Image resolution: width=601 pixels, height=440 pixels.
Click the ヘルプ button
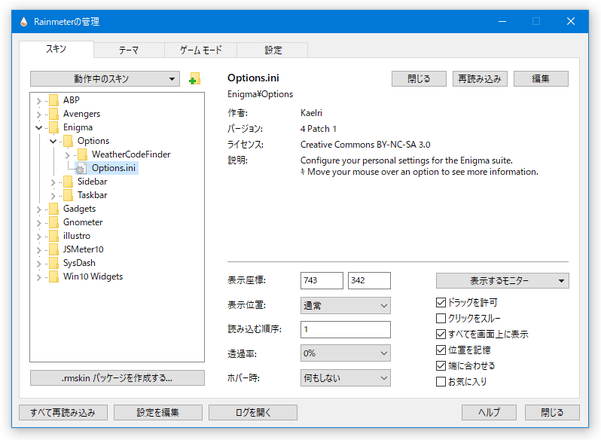click(x=489, y=412)
